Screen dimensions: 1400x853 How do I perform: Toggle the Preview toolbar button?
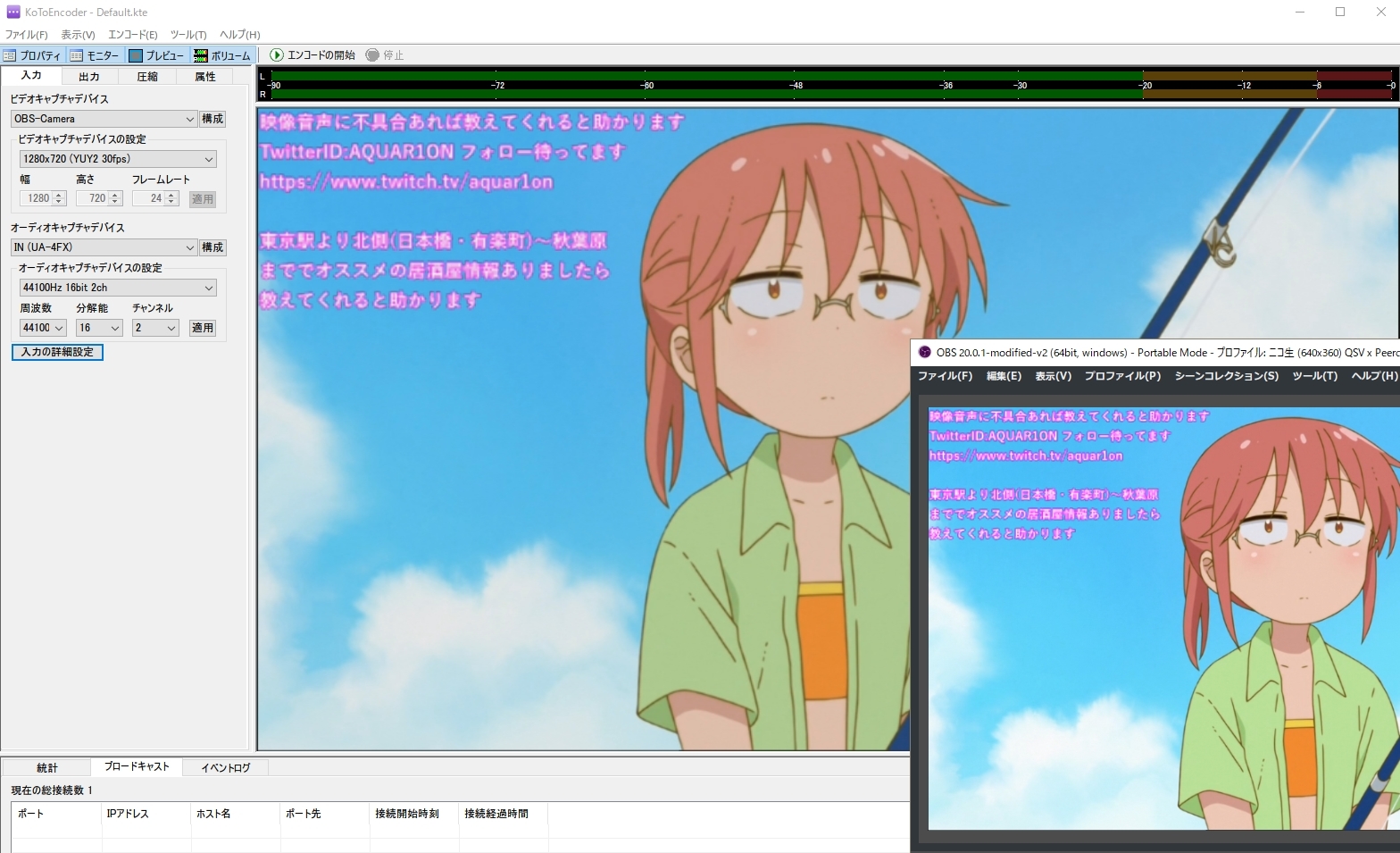157,55
